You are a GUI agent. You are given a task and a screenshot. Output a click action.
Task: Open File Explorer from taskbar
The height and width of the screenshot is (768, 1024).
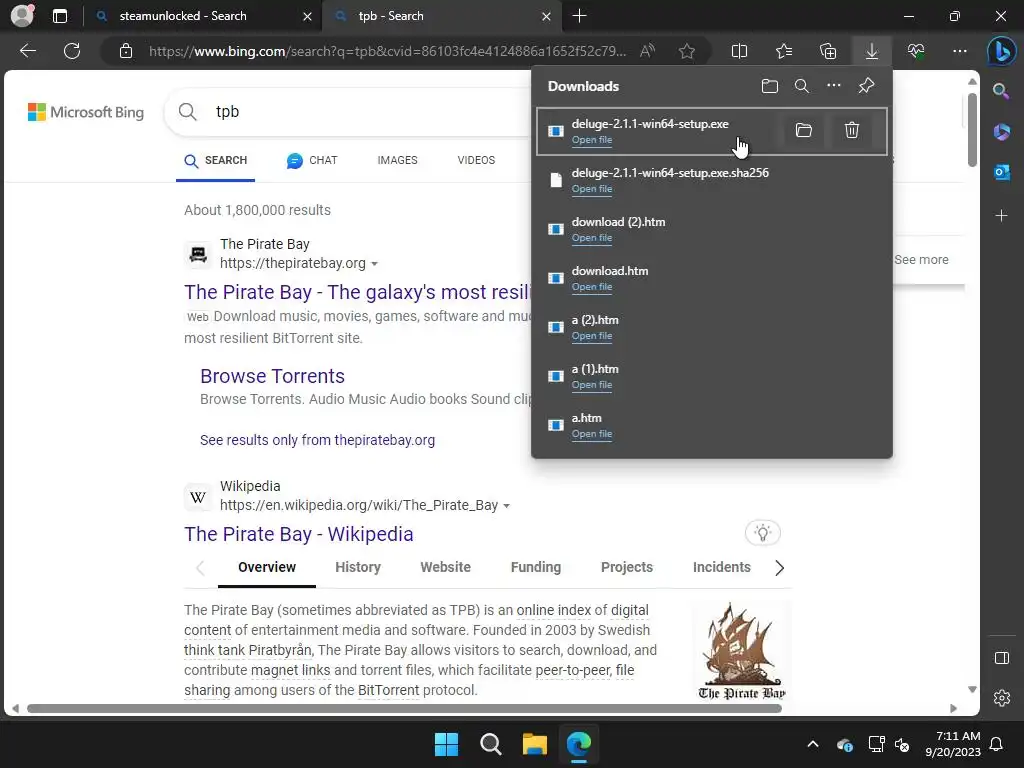[535, 744]
